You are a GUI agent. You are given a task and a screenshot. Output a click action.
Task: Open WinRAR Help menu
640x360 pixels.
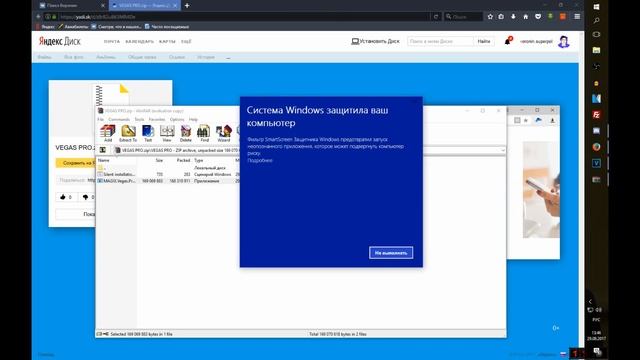(193, 119)
